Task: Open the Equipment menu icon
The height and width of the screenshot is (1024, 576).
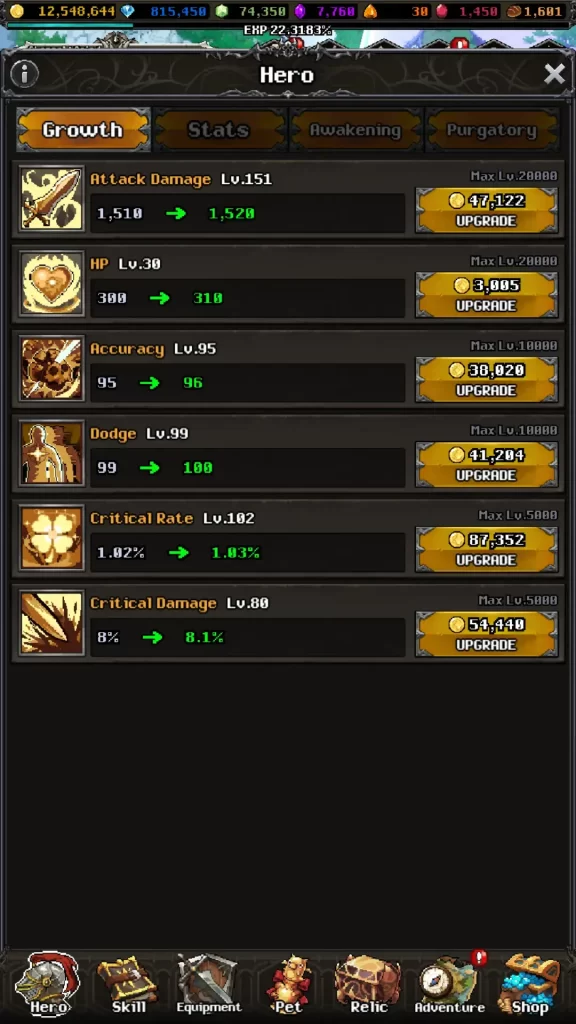Action: tap(208, 984)
